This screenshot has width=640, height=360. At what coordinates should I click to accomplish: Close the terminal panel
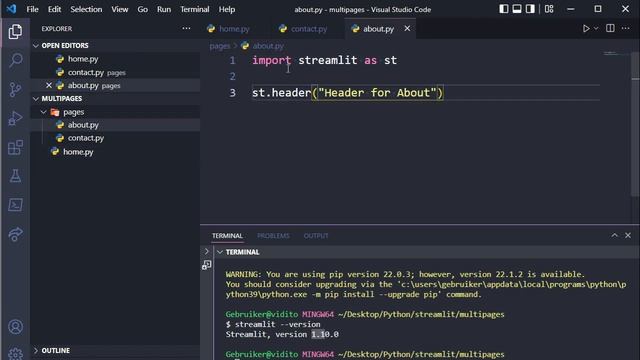tap(628, 236)
